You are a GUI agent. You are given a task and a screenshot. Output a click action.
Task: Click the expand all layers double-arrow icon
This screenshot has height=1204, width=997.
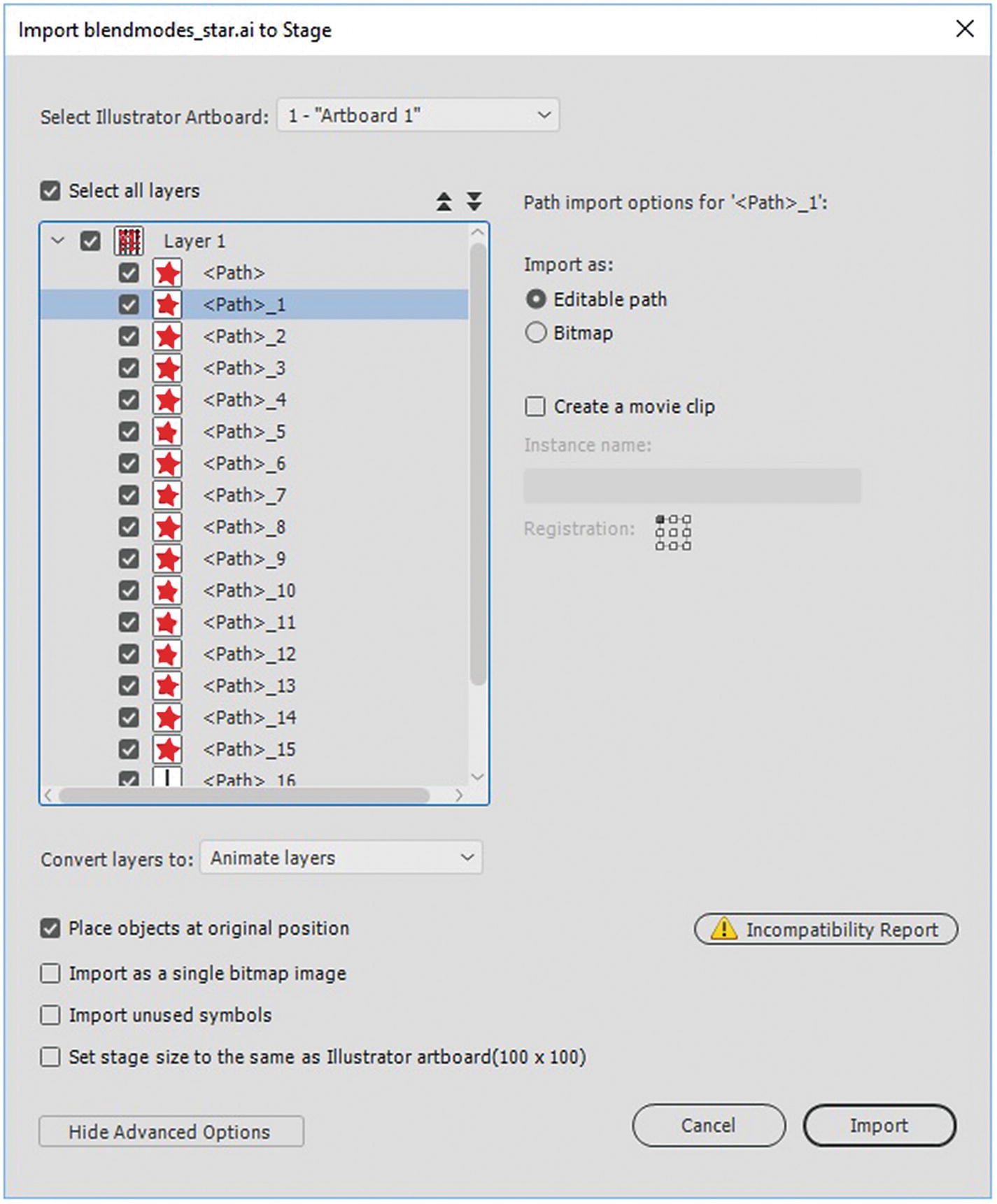click(x=474, y=201)
